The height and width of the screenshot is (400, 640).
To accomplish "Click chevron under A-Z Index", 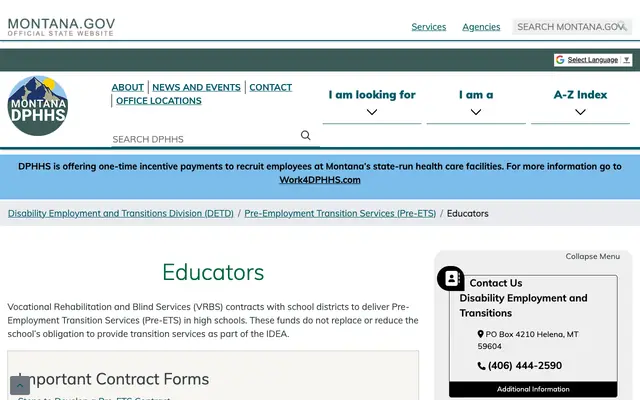I will click(x=580, y=112).
